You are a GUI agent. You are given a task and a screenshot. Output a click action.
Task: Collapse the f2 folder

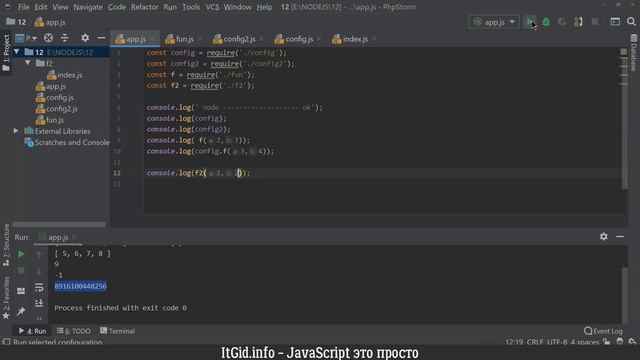[27, 63]
